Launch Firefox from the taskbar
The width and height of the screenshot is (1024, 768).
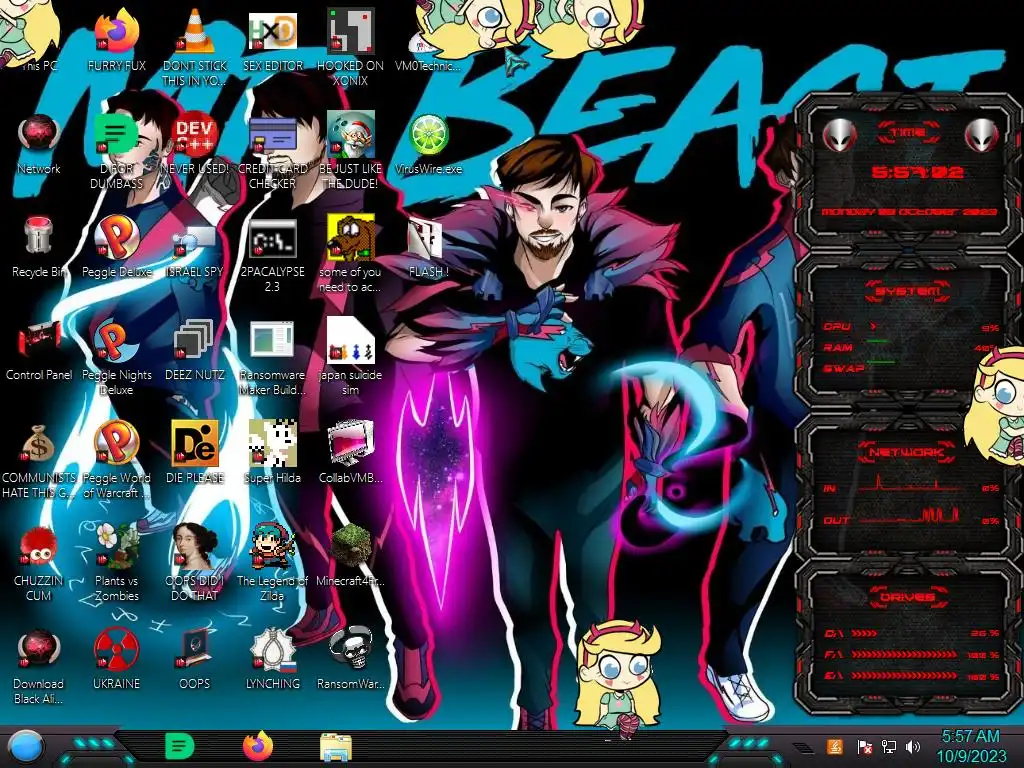(x=258, y=746)
